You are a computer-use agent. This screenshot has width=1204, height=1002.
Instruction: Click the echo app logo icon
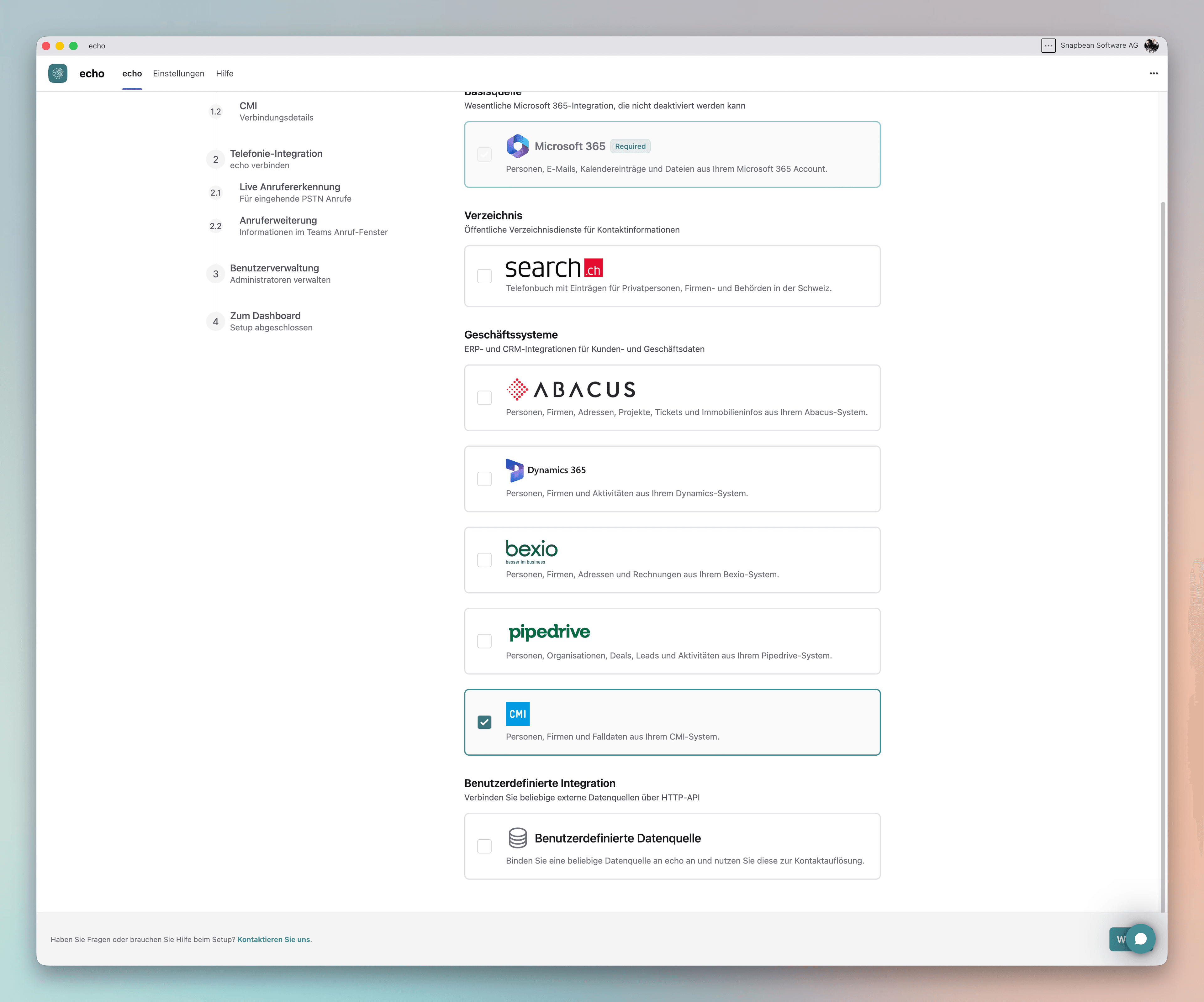coord(58,73)
